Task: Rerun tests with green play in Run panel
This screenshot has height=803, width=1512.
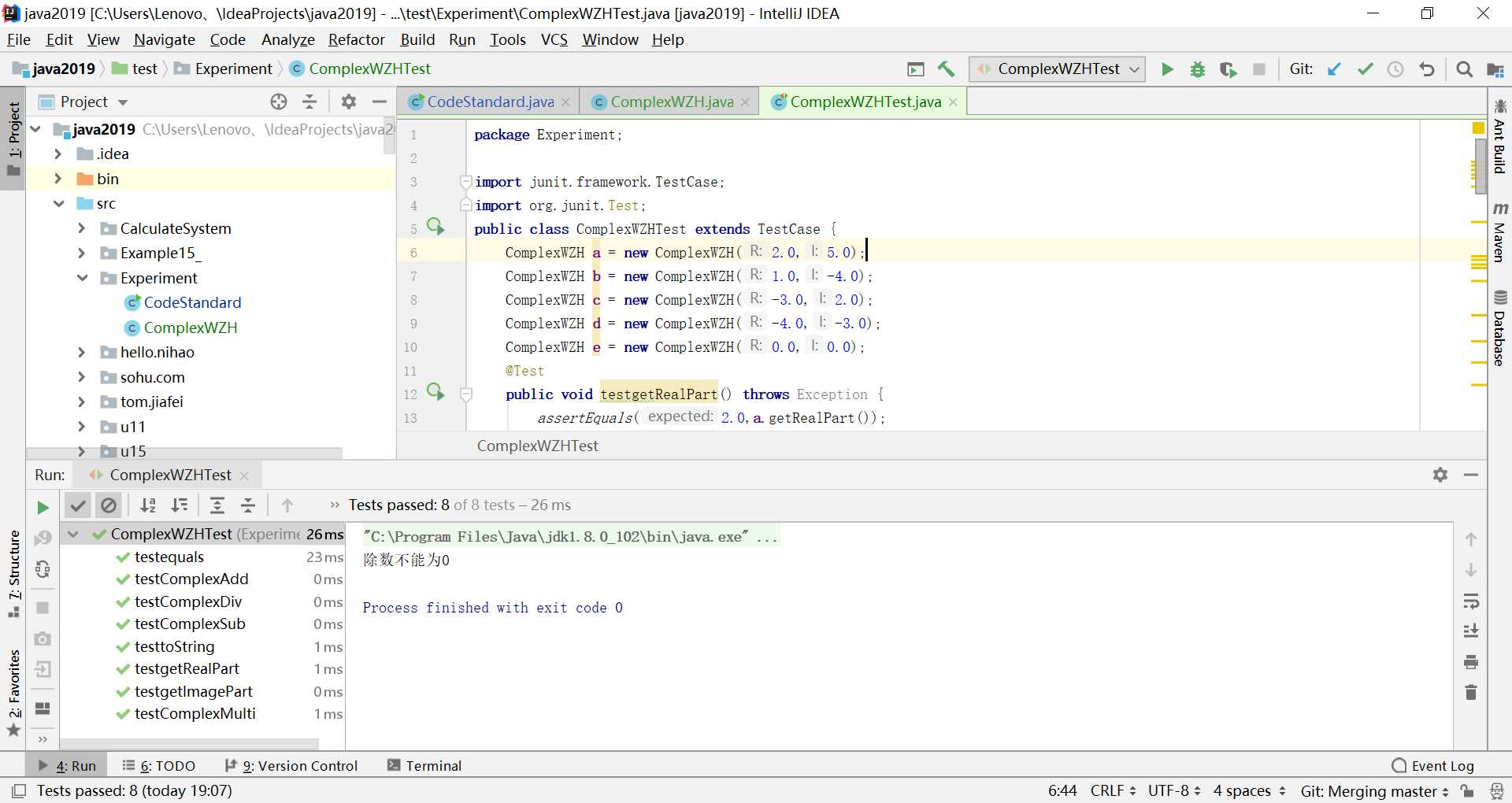Action: [43, 508]
